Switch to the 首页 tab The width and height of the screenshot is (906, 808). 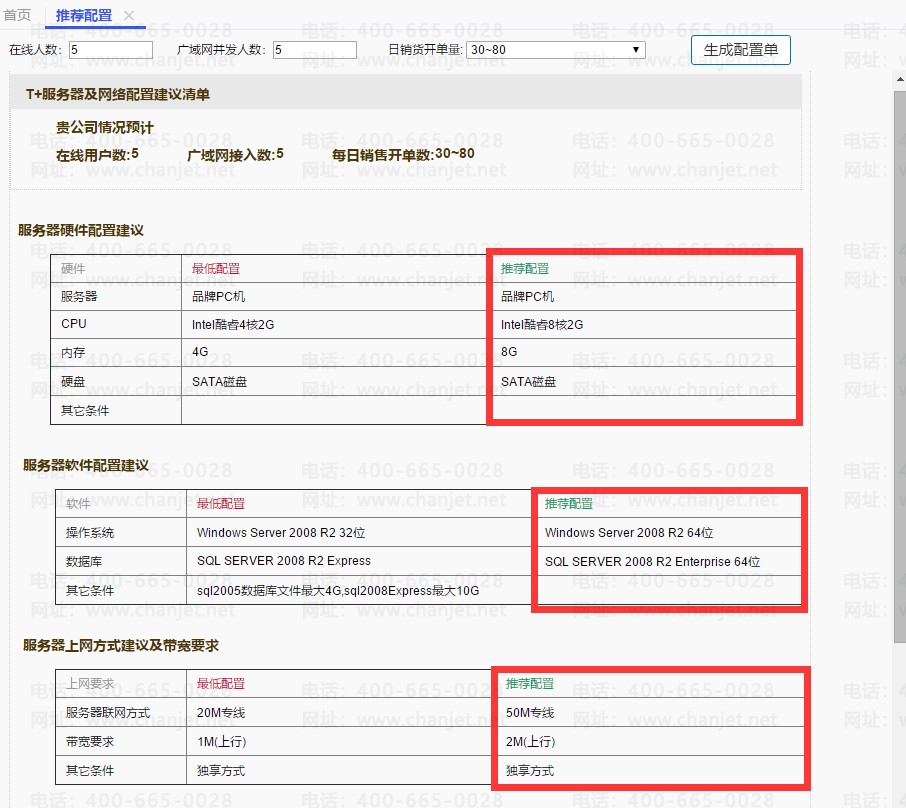[17, 15]
